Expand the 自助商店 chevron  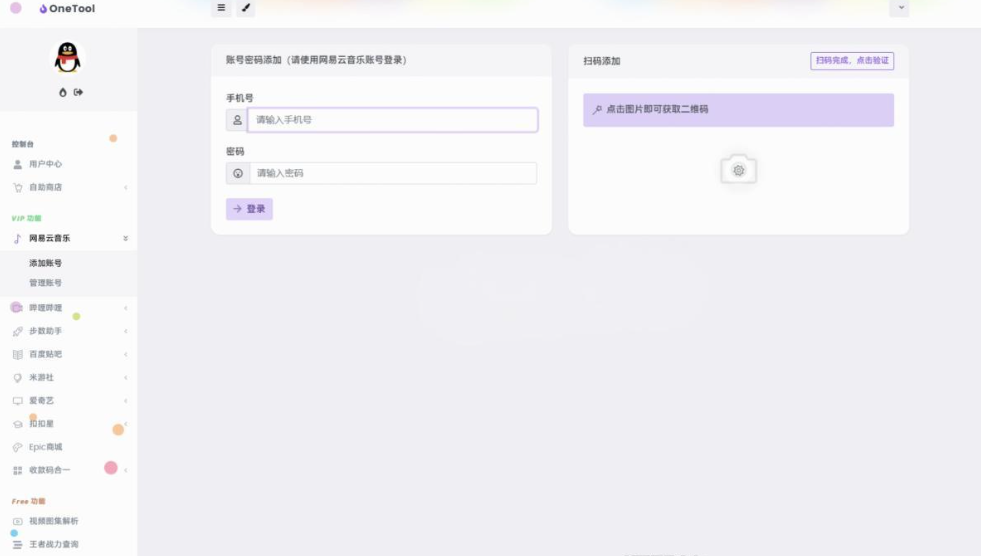coord(126,188)
